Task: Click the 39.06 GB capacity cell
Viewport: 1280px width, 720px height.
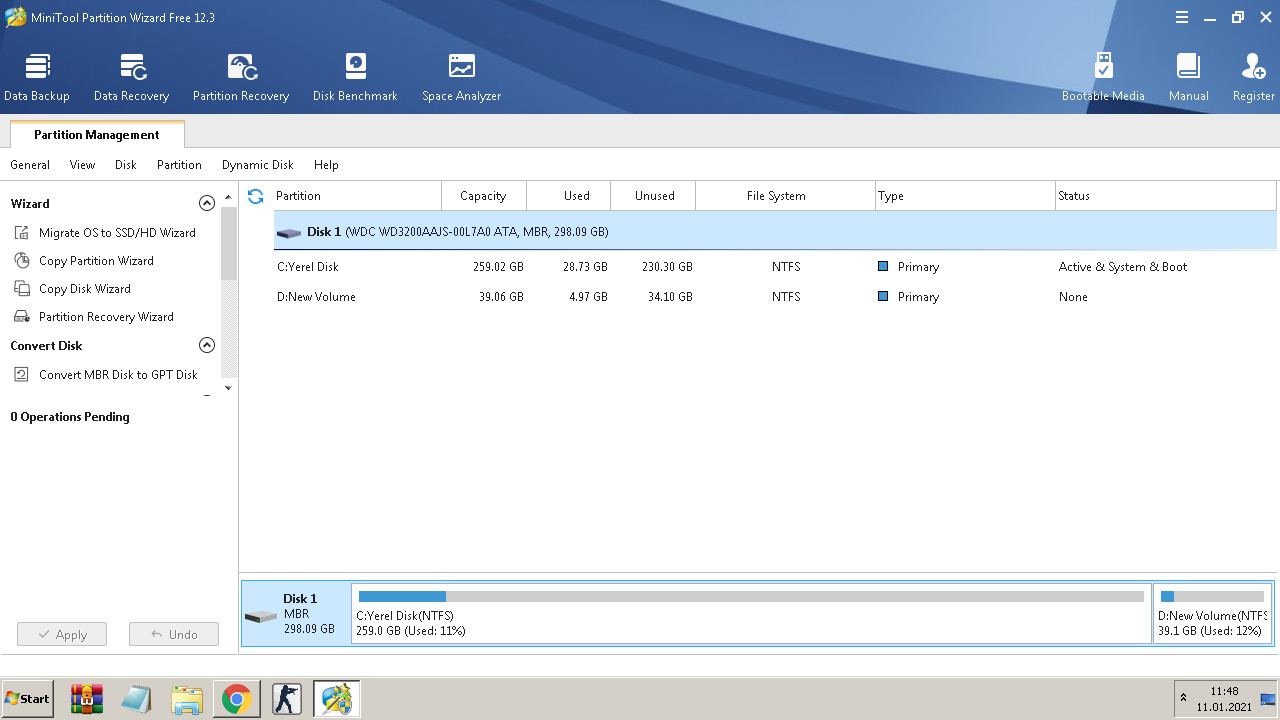Action: pyautogui.click(x=501, y=297)
